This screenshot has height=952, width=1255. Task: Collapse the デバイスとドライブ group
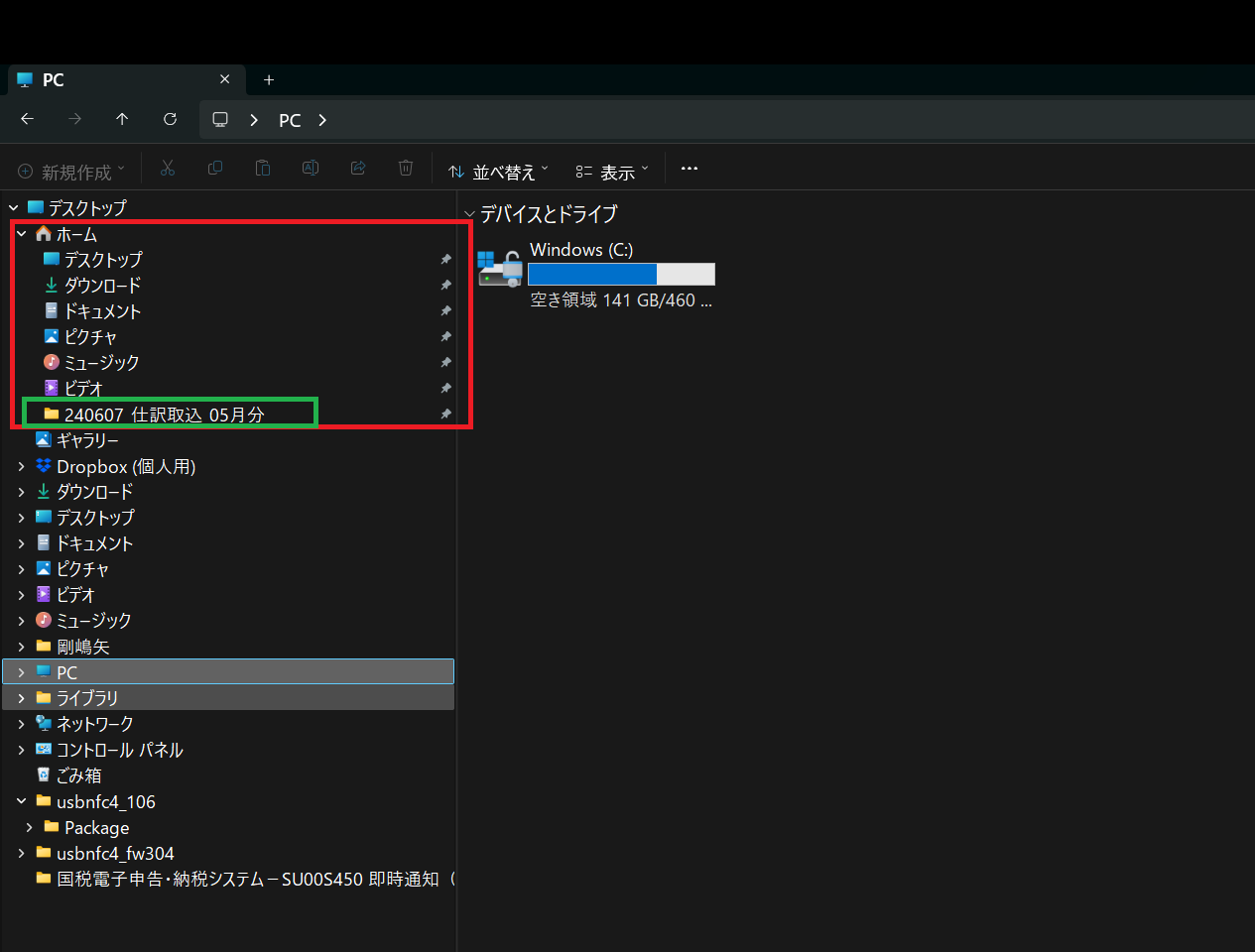(469, 214)
